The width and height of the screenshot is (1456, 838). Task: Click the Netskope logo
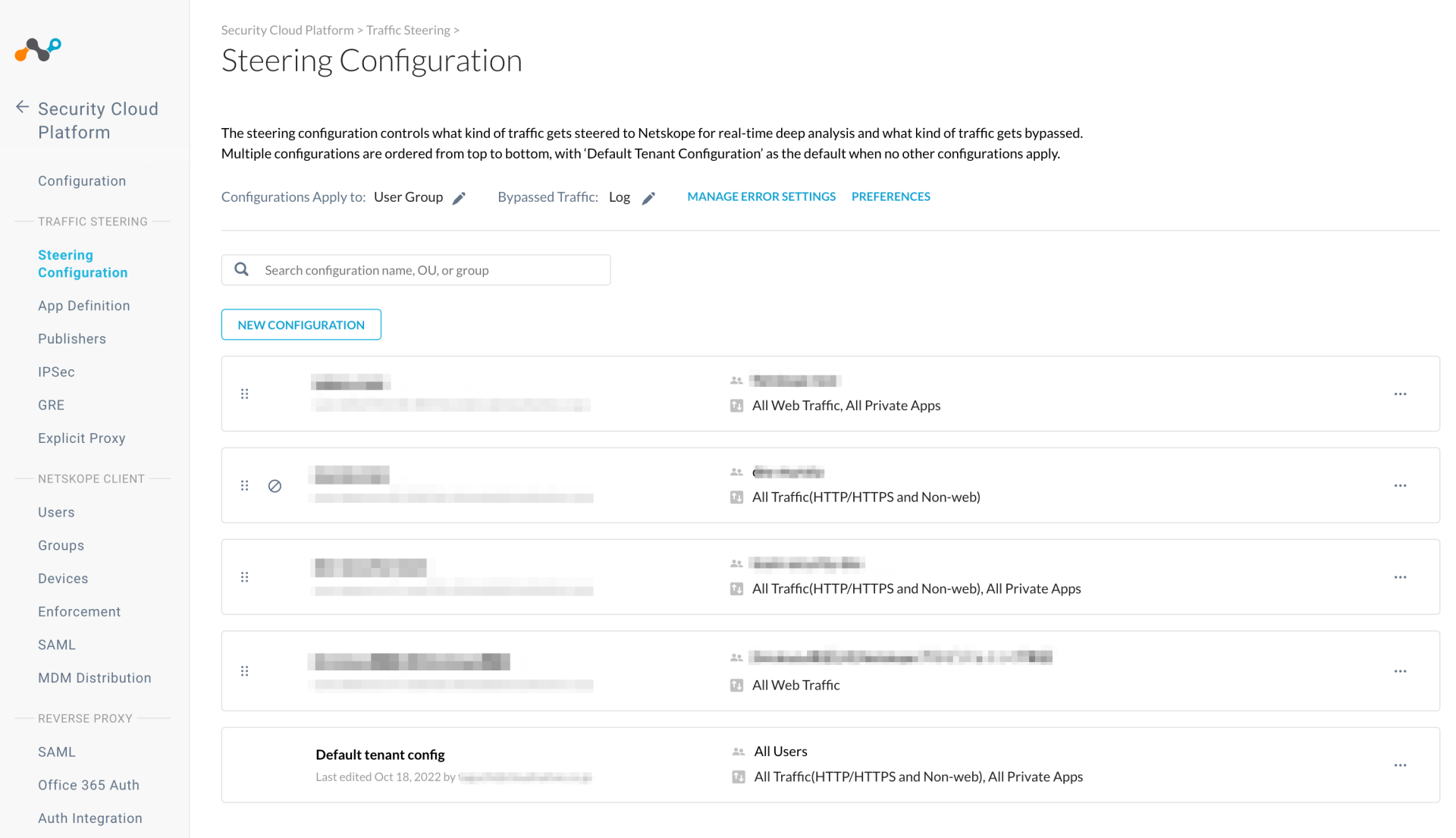pos(36,49)
